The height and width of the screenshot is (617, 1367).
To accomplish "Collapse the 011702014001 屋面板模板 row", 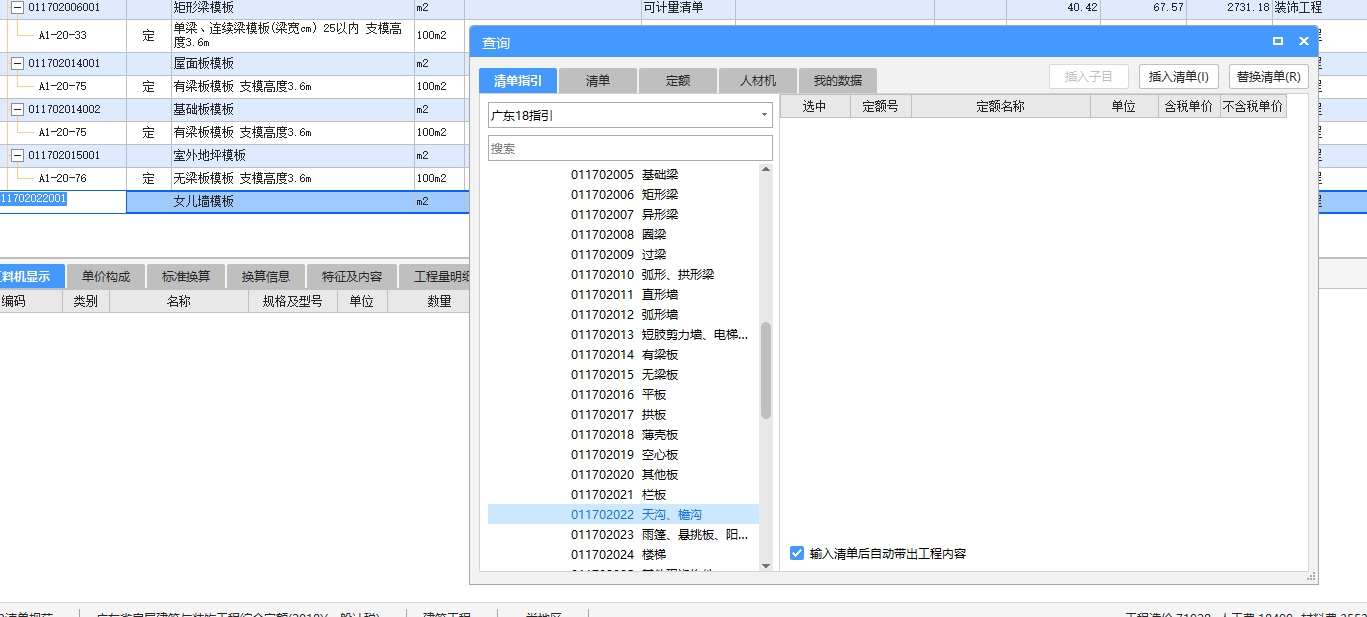I will pos(17,63).
